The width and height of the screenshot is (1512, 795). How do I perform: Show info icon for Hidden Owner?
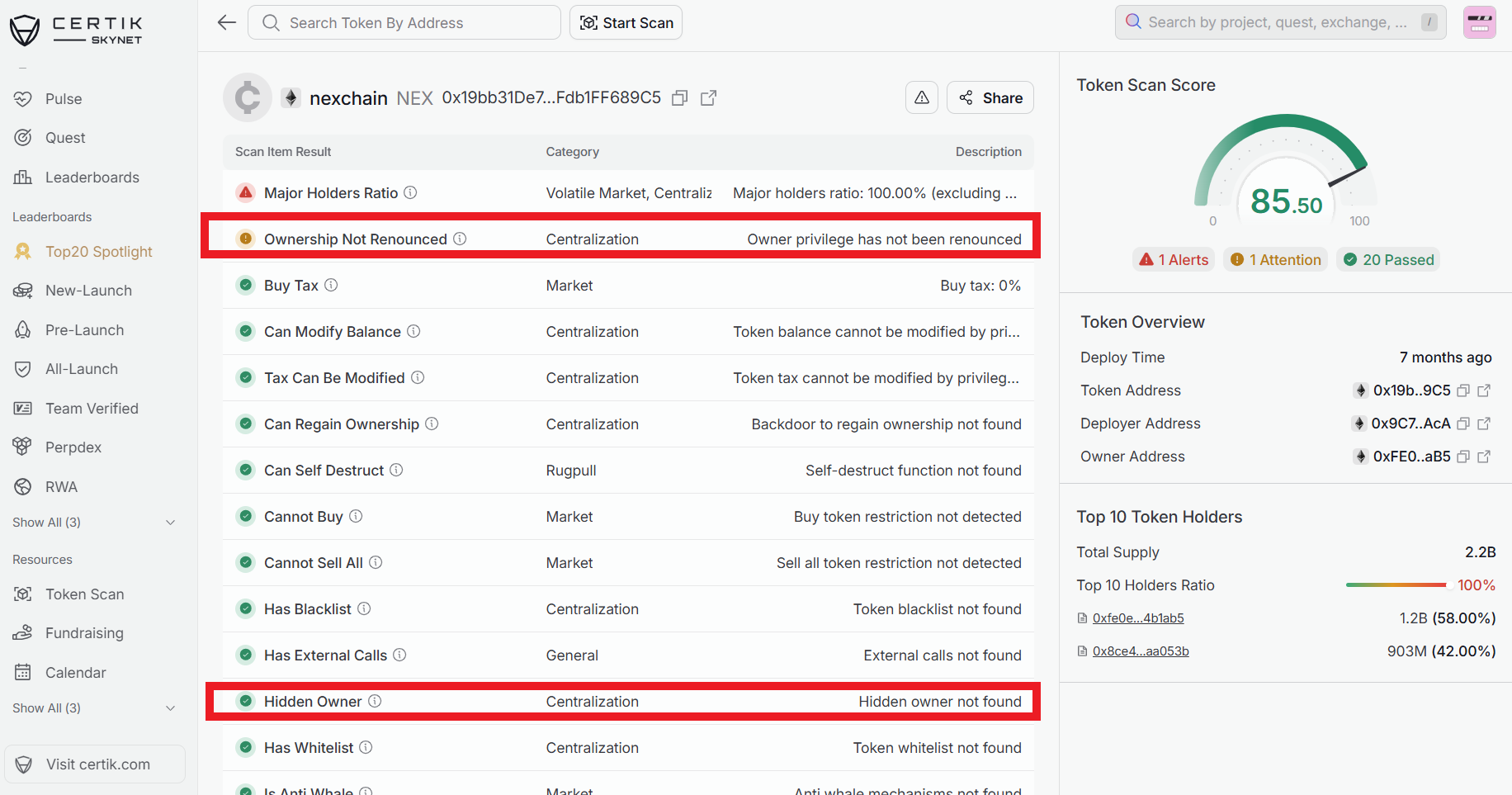(375, 701)
